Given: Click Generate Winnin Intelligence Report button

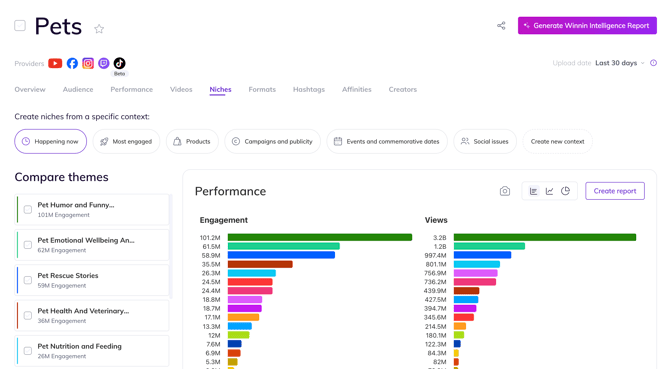Looking at the screenshot, I should pos(587,26).
